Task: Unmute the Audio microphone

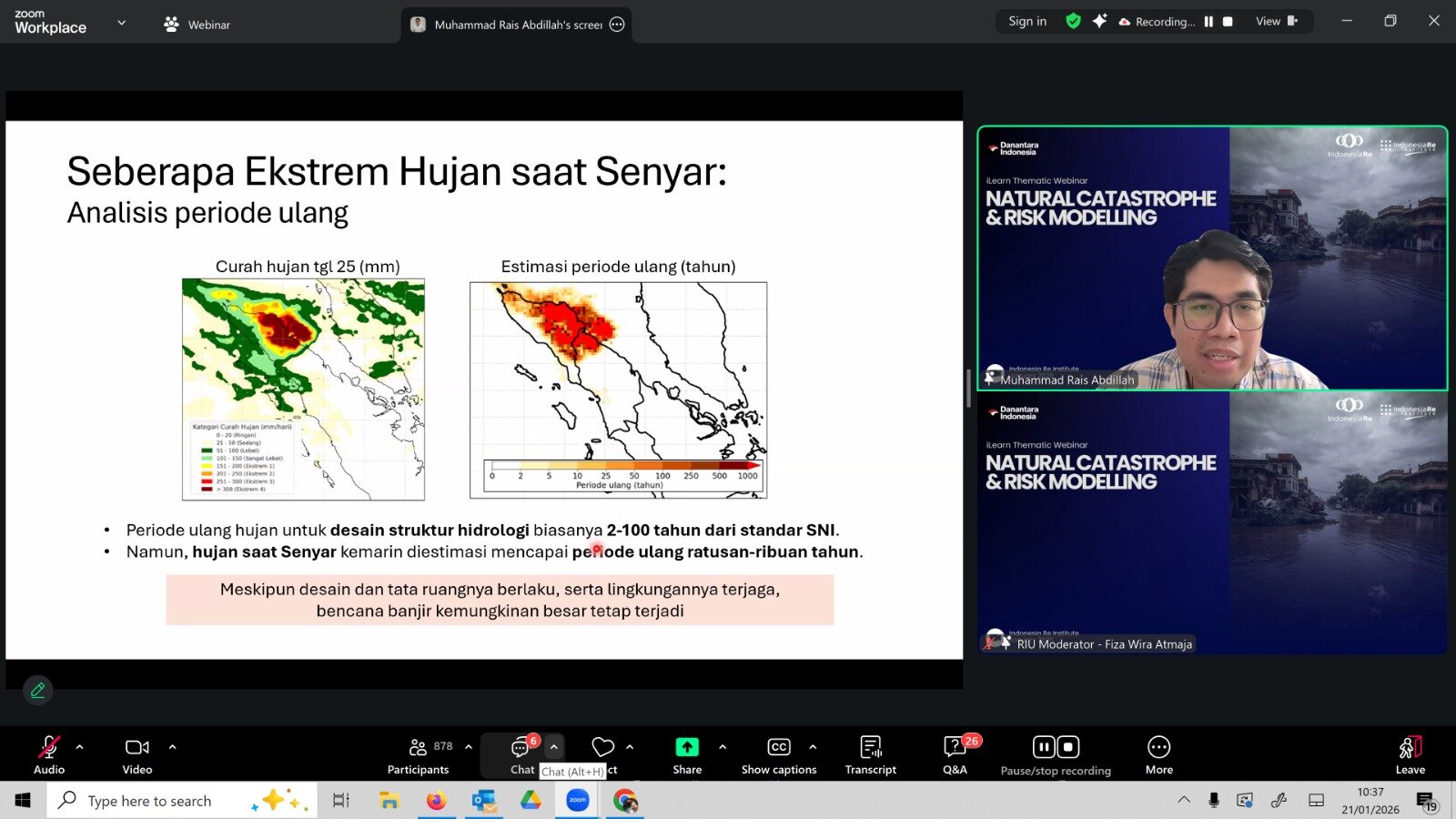Action: 49,755
